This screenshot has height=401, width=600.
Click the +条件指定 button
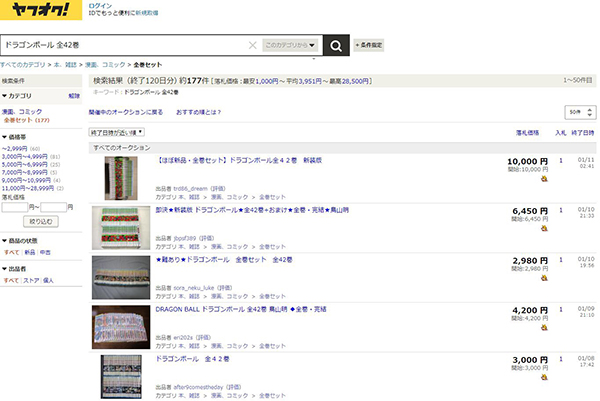(368, 45)
